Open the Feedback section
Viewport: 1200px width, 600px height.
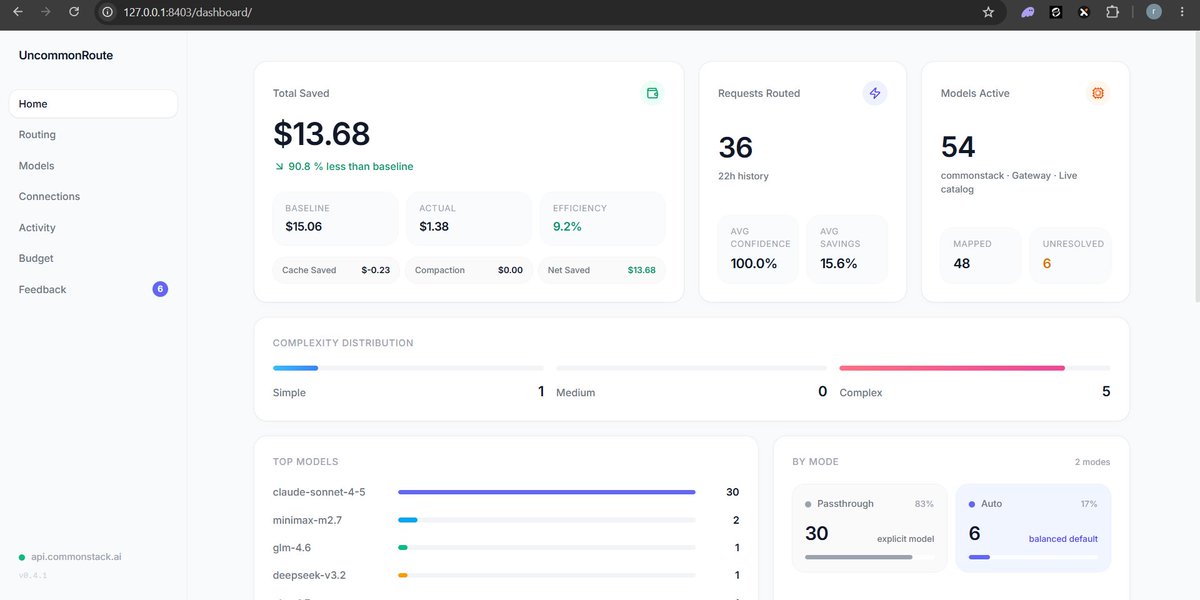pos(93,289)
